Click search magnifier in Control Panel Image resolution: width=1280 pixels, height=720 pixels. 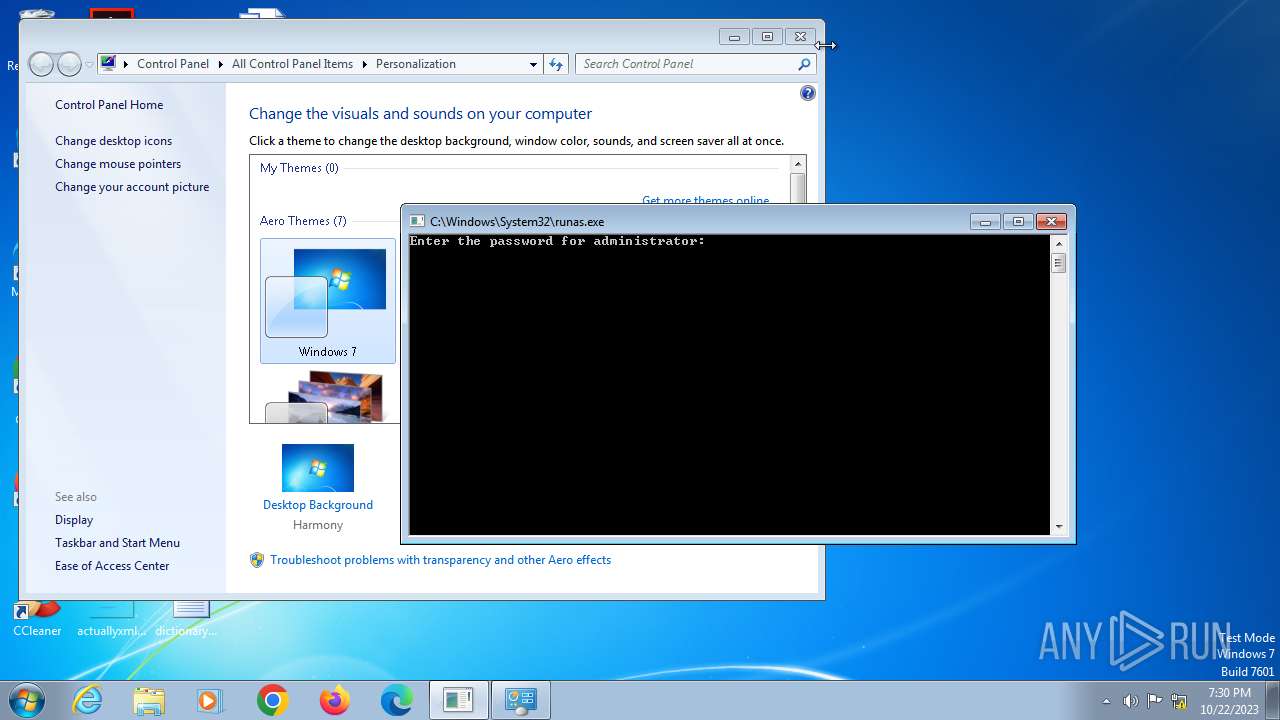click(x=804, y=64)
